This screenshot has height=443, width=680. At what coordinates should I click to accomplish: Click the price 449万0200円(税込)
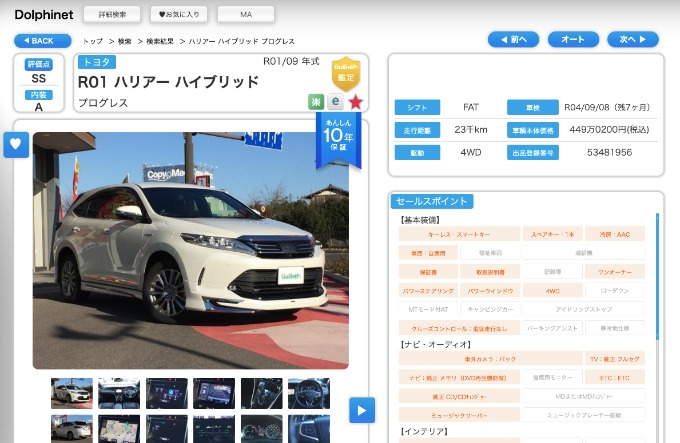click(x=609, y=130)
